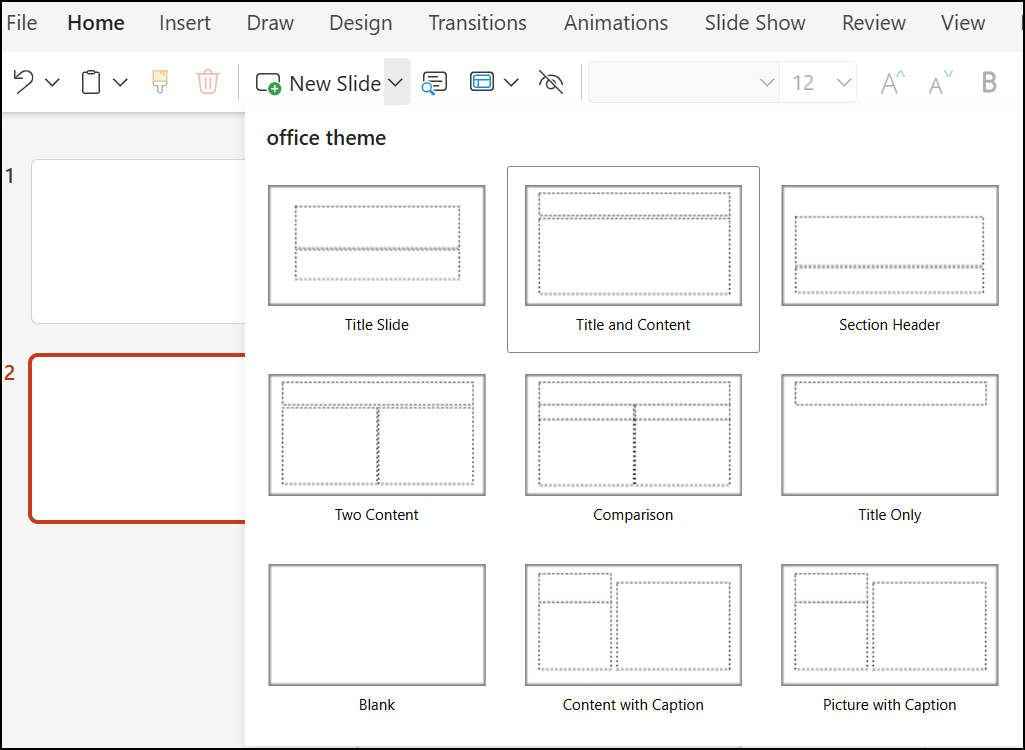Screen dimensions: 1025x750
Task: Click the Increase Font Size icon
Action: tap(890, 82)
